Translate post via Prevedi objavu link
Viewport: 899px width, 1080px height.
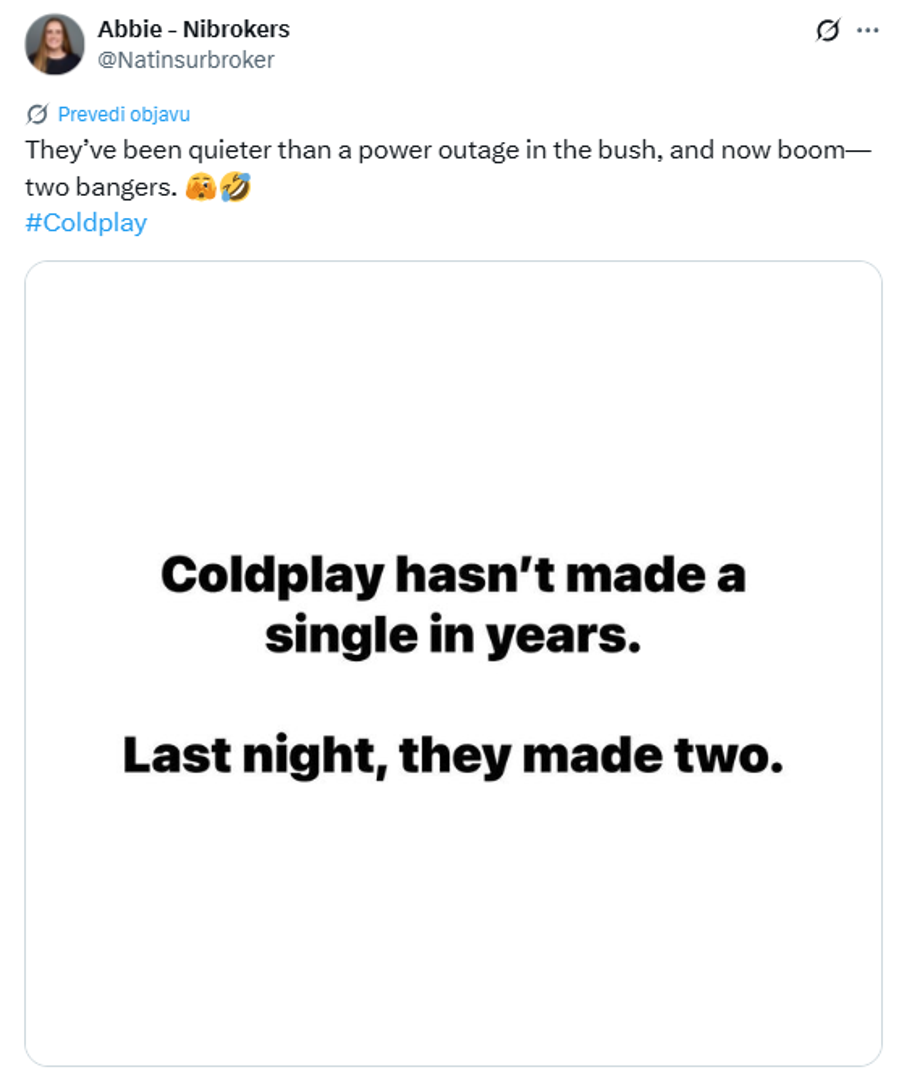pos(123,114)
